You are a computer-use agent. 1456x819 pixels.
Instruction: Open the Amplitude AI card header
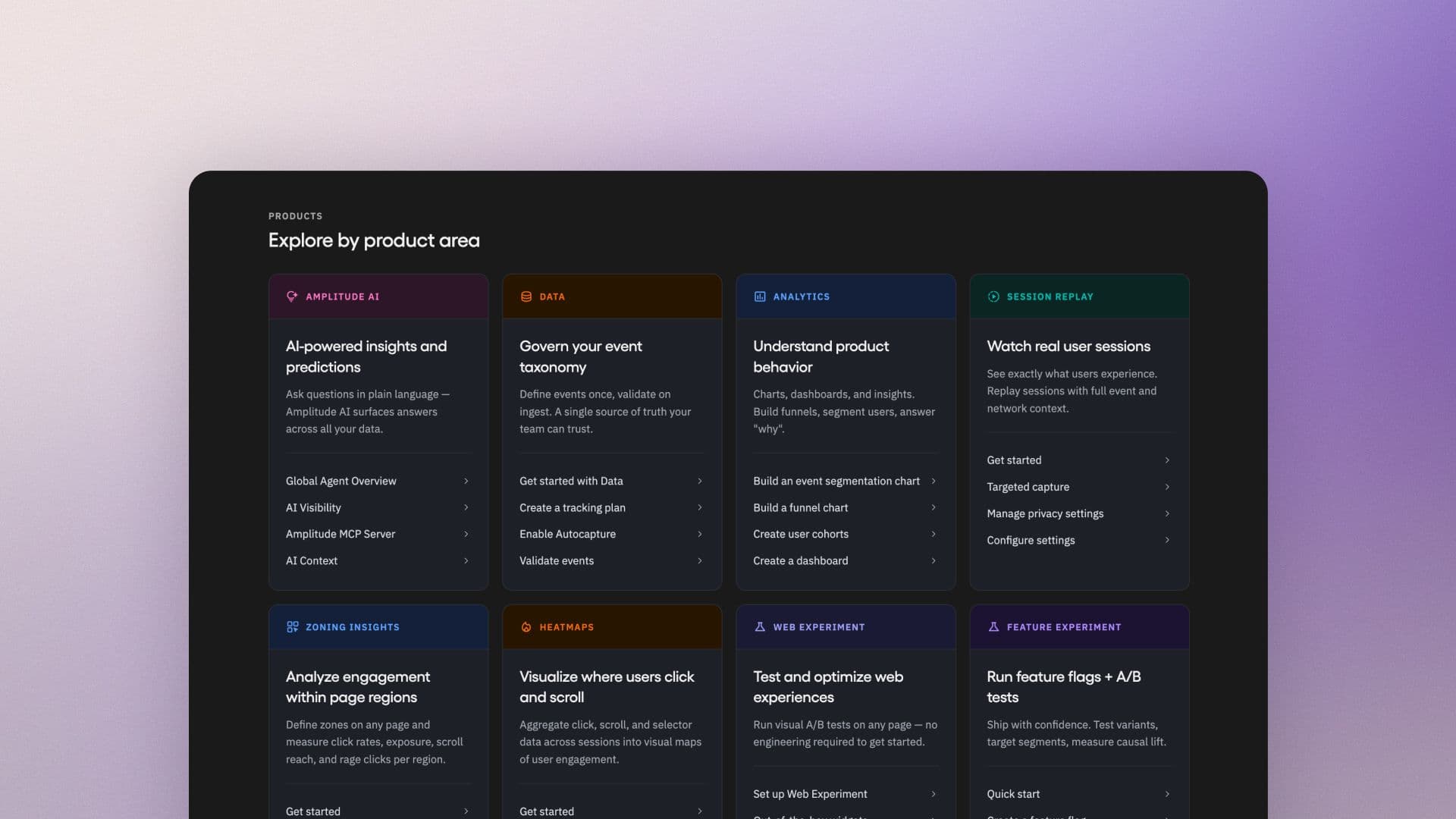pos(378,297)
